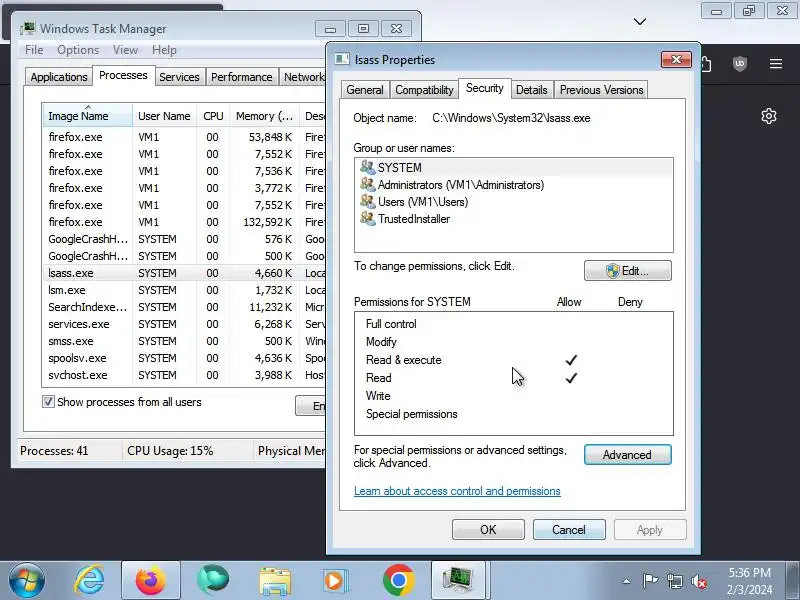The height and width of the screenshot is (600, 800).
Task: Click the Full control permission row
Action: 514,324
